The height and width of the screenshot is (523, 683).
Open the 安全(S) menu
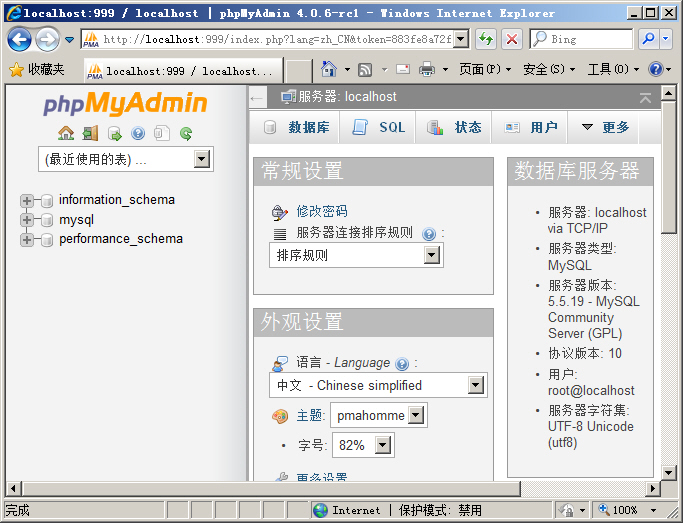point(549,69)
